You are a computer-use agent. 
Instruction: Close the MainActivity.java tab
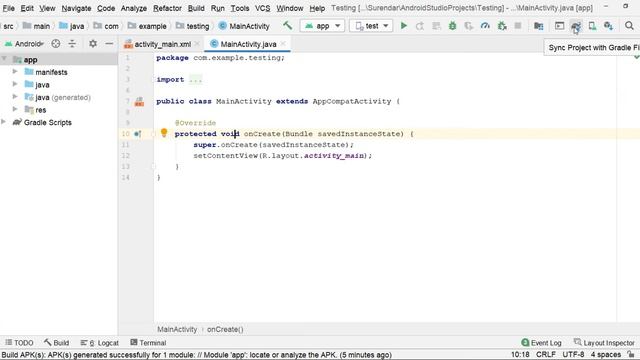tap(283, 43)
